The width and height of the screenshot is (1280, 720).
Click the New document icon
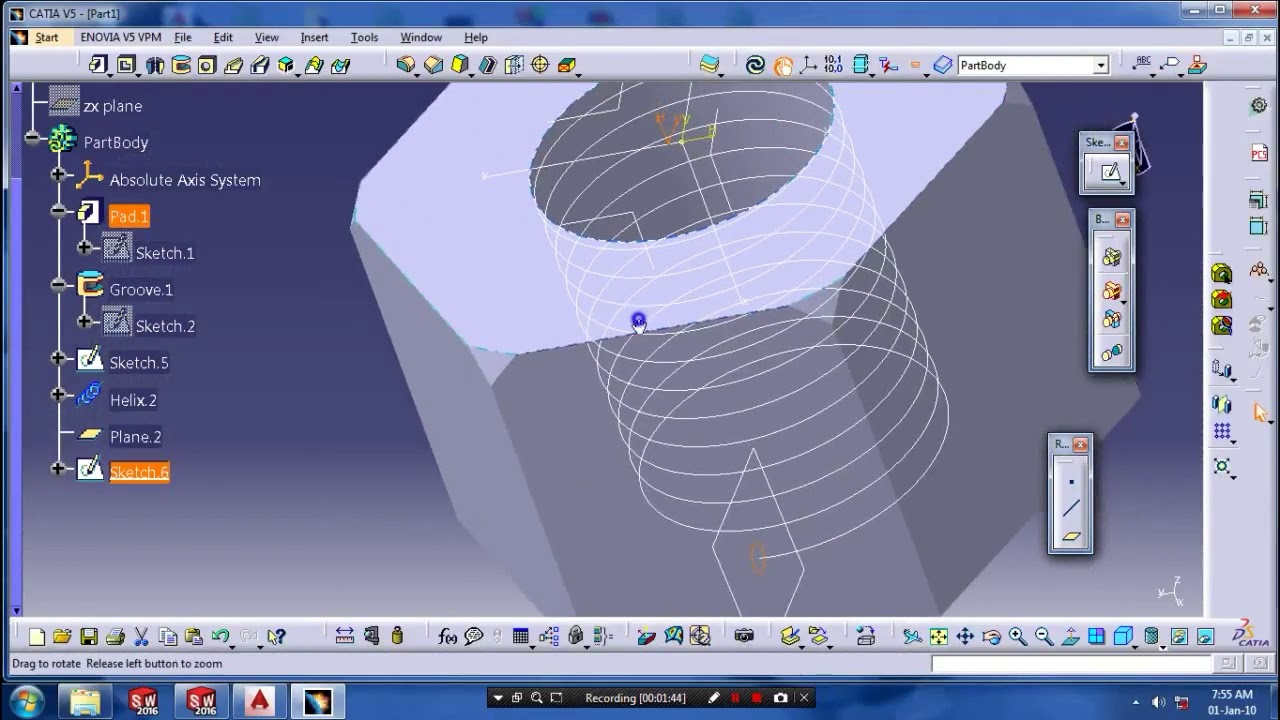click(37, 636)
